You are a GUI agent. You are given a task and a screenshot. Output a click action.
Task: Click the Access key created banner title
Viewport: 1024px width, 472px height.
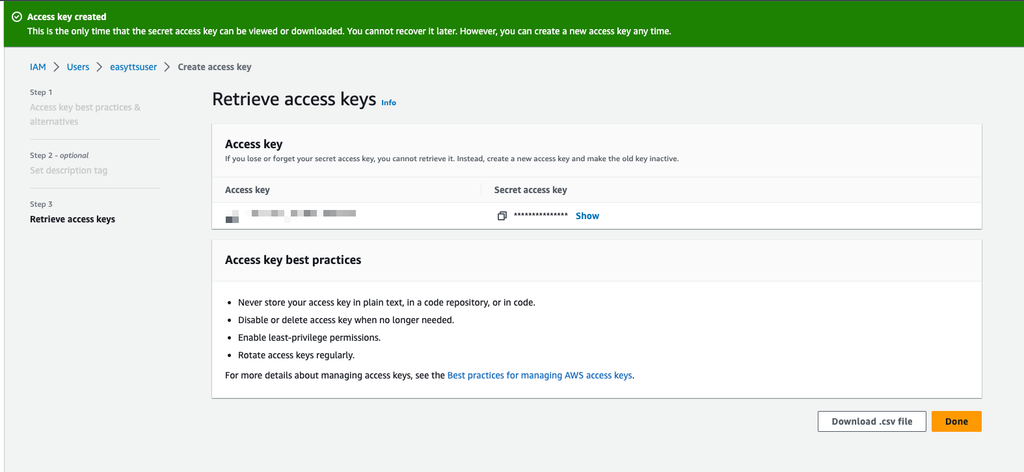coord(67,17)
